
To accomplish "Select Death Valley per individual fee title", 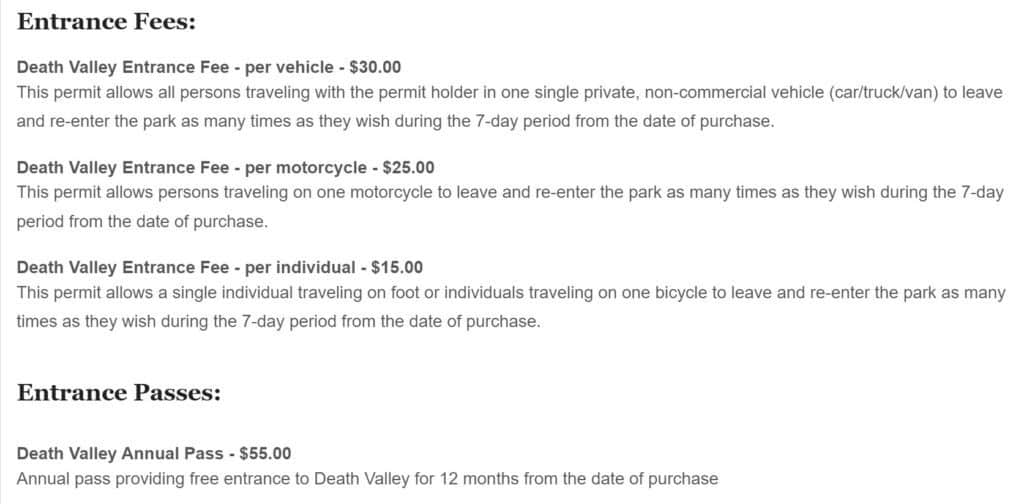I will tap(219, 268).
